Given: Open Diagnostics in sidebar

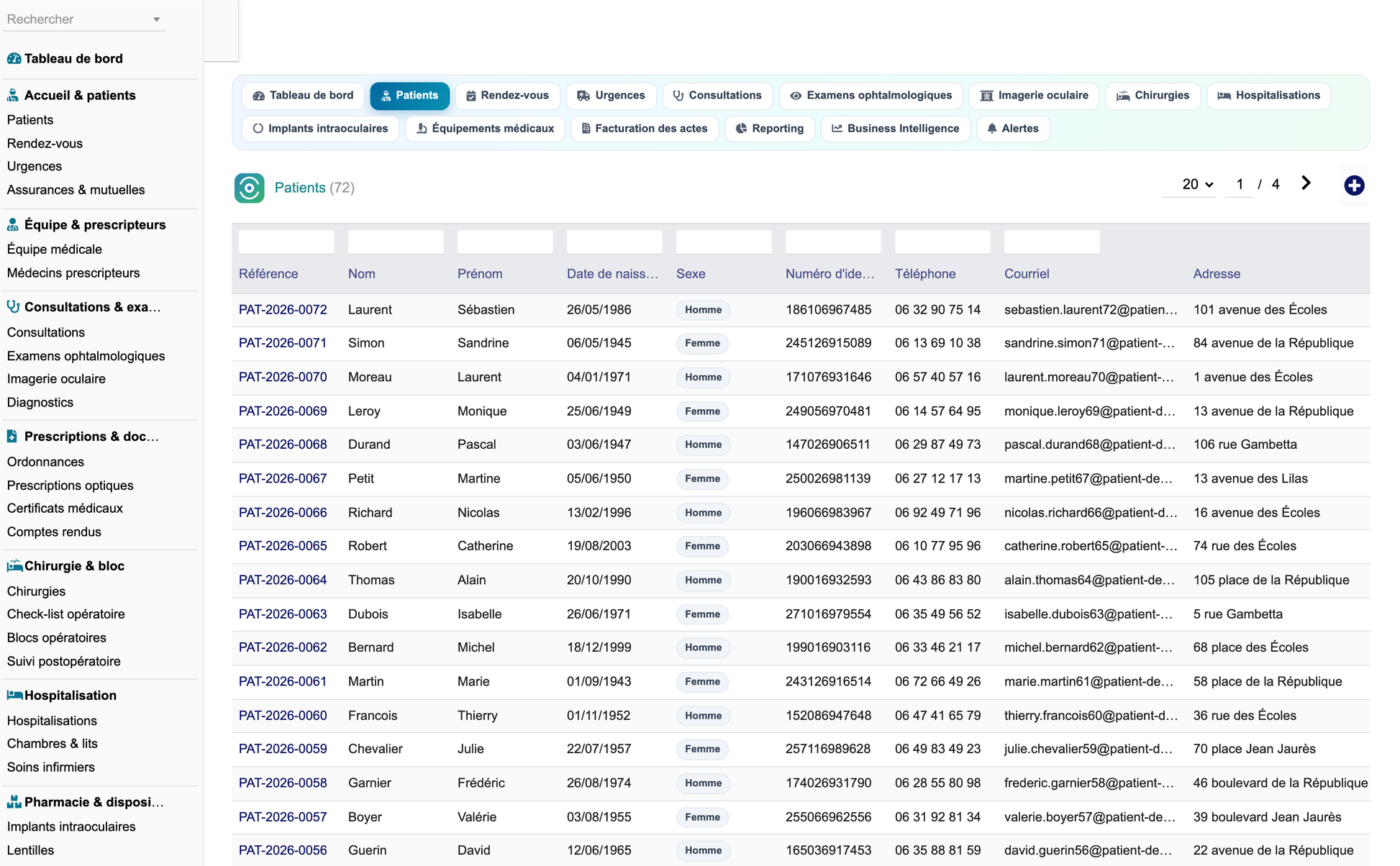Looking at the screenshot, I should (x=40, y=403).
